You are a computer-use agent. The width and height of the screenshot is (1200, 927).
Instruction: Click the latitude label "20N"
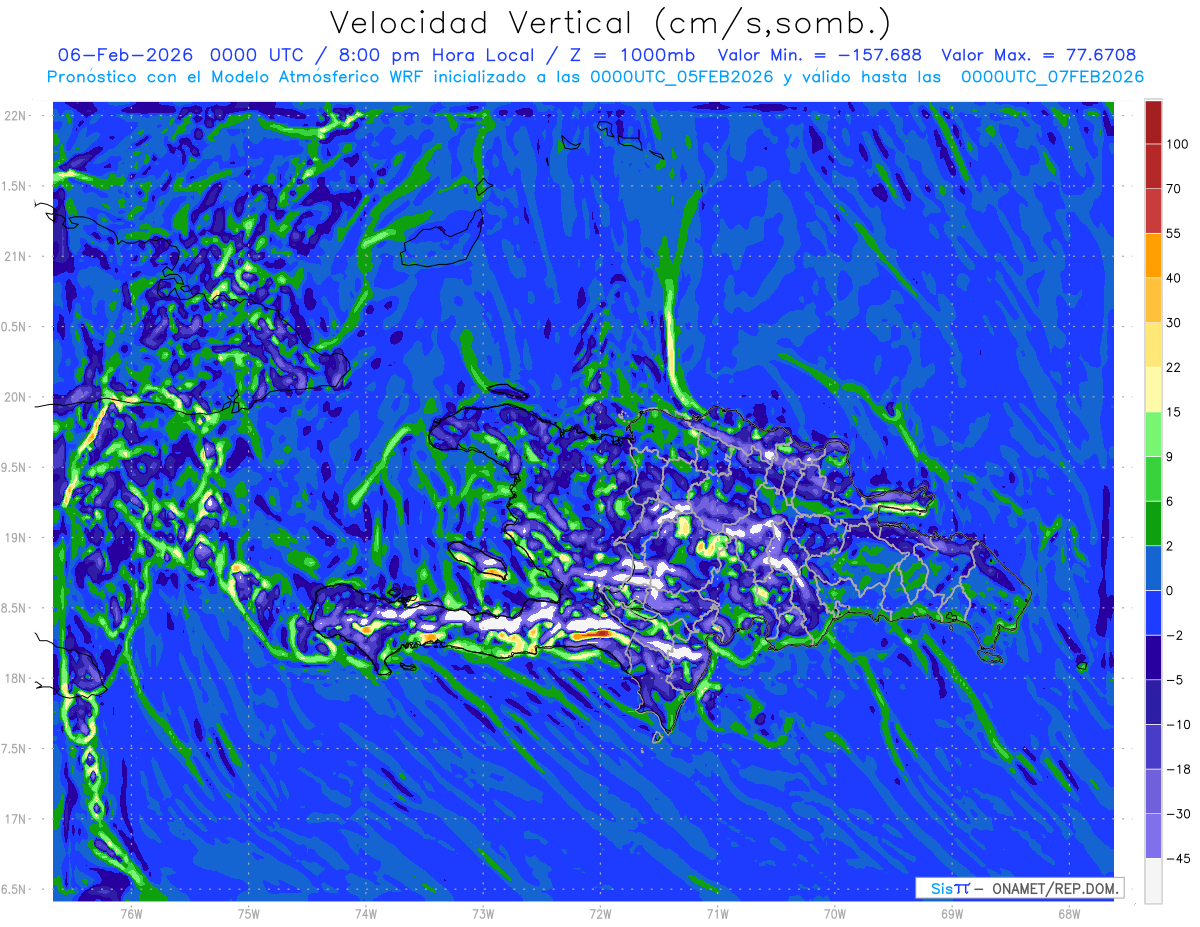[16, 397]
